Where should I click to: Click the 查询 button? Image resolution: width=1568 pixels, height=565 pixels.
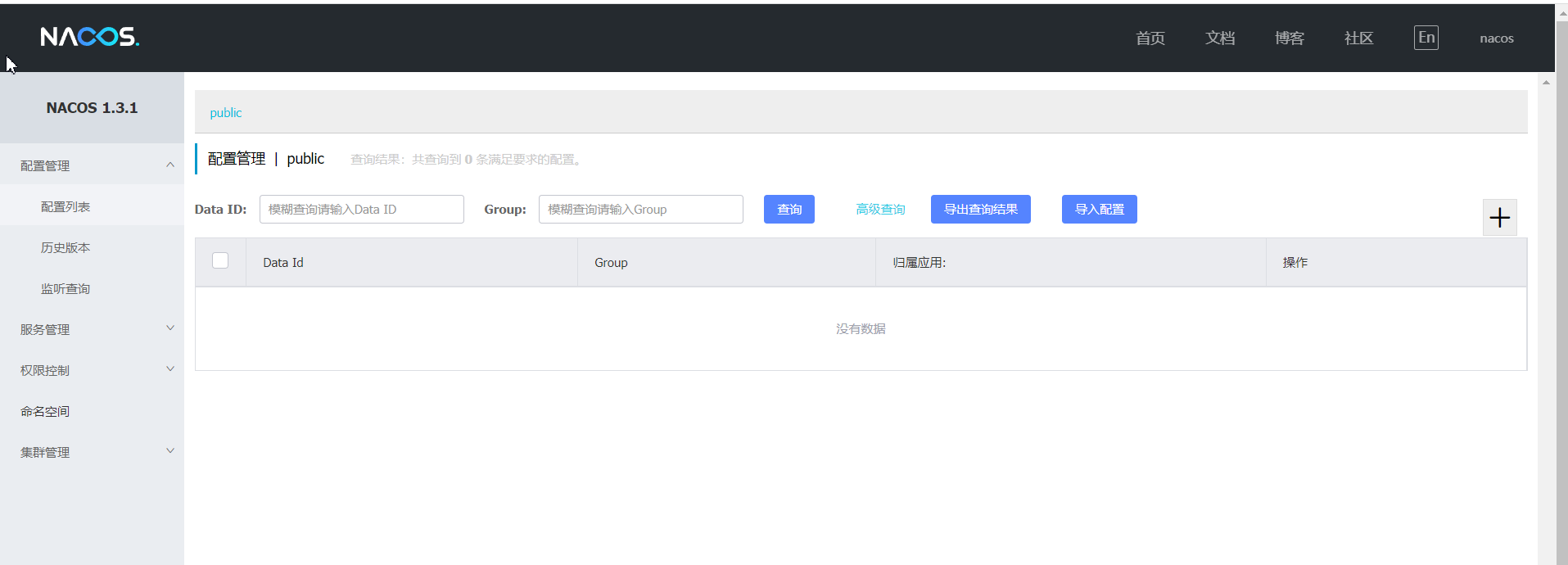(x=789, y=210)
